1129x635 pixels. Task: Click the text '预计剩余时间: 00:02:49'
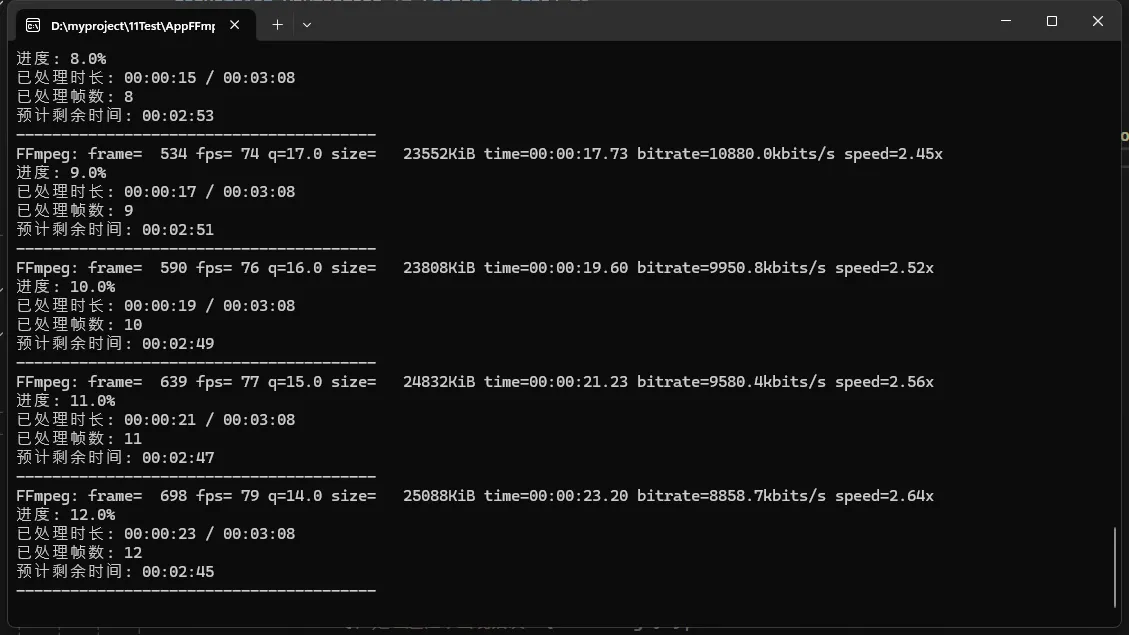coord(115,343)
